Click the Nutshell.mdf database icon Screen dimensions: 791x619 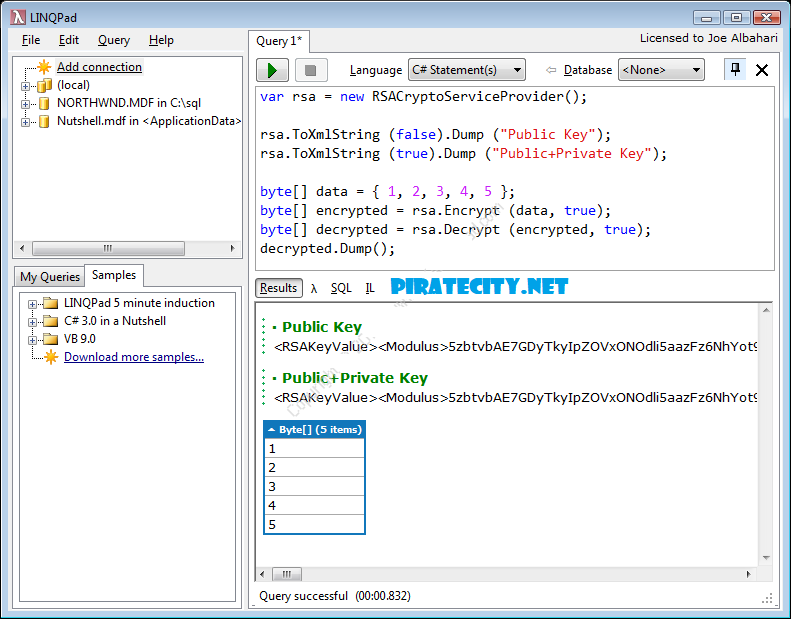point(44,122)
